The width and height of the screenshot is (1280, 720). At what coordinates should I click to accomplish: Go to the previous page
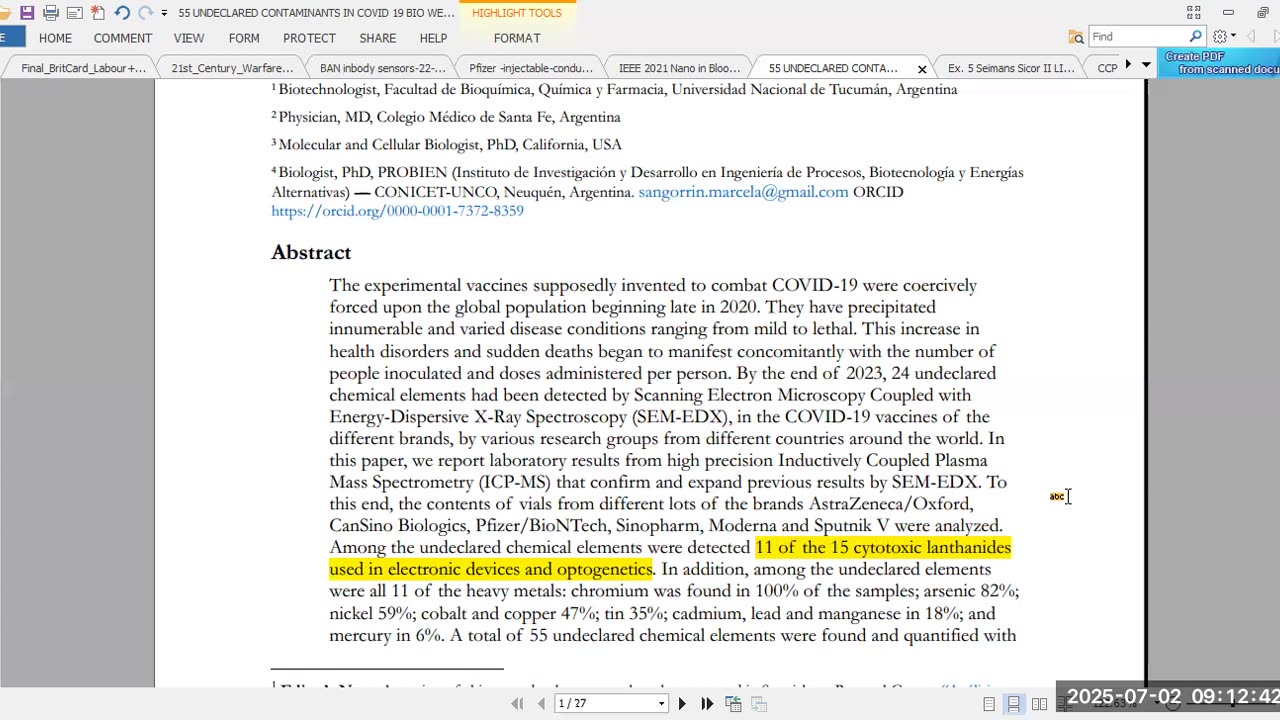pyautogui.click(x=542, y=704)
